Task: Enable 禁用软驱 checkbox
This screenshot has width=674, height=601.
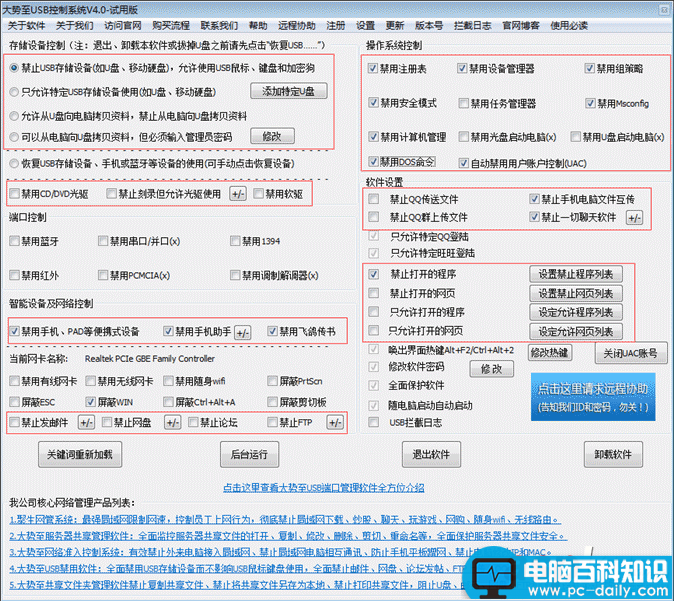Action: click(x=258, y=194)
